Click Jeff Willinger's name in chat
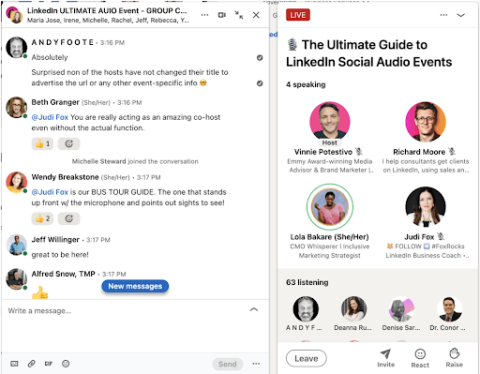The height and width of the screenshot is (374, 480). tap(55, 240)
